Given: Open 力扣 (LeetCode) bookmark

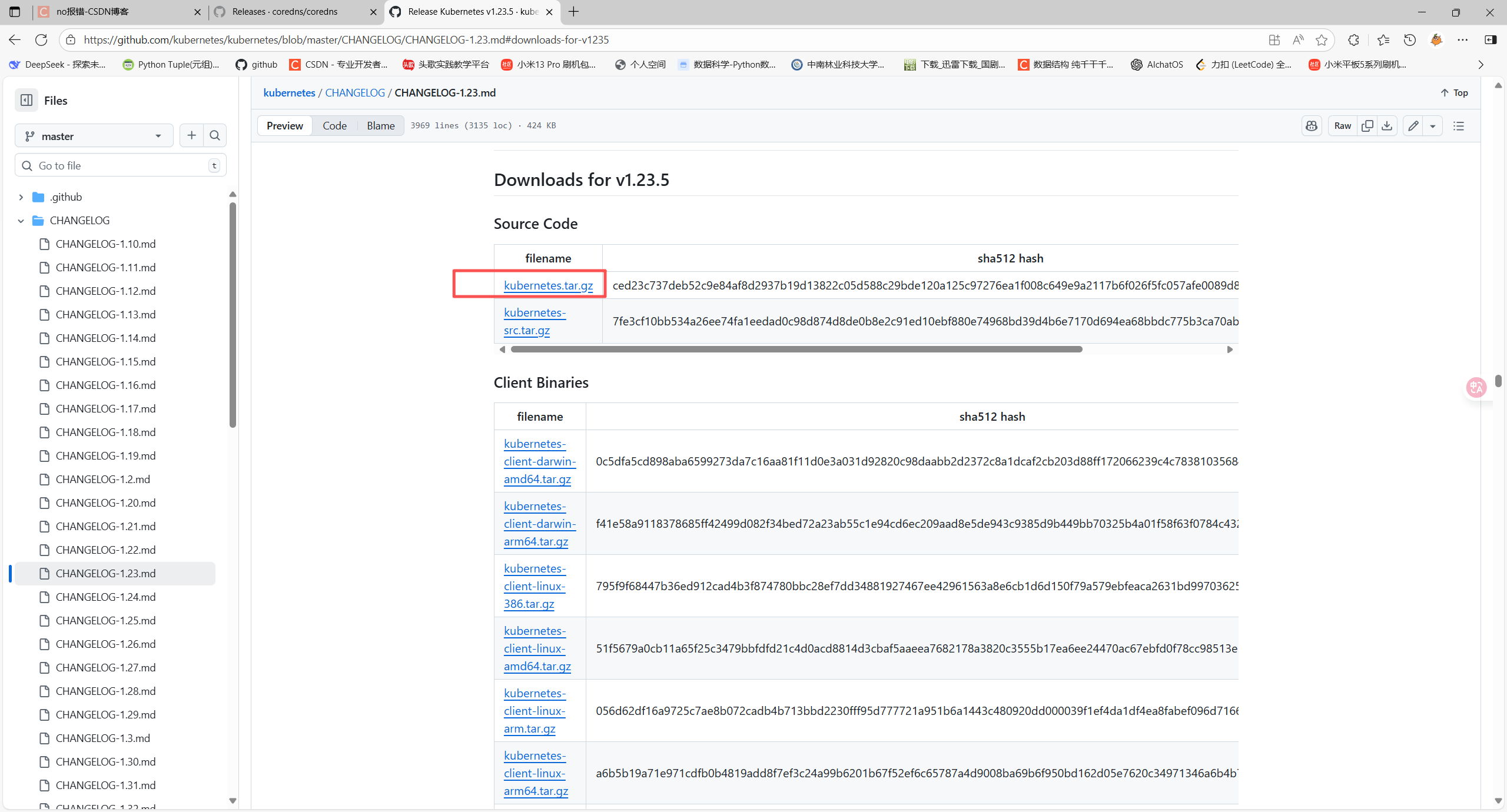Looking at the screenshot, I should pyautogui.click(x=1243, y=65).
